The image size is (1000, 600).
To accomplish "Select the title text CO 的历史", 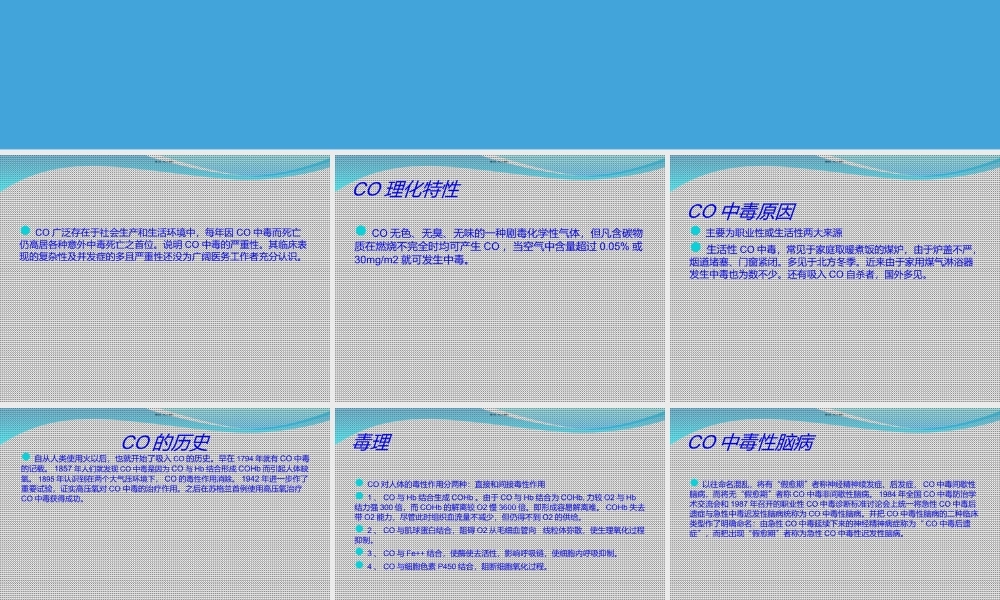I will point(165,443).
